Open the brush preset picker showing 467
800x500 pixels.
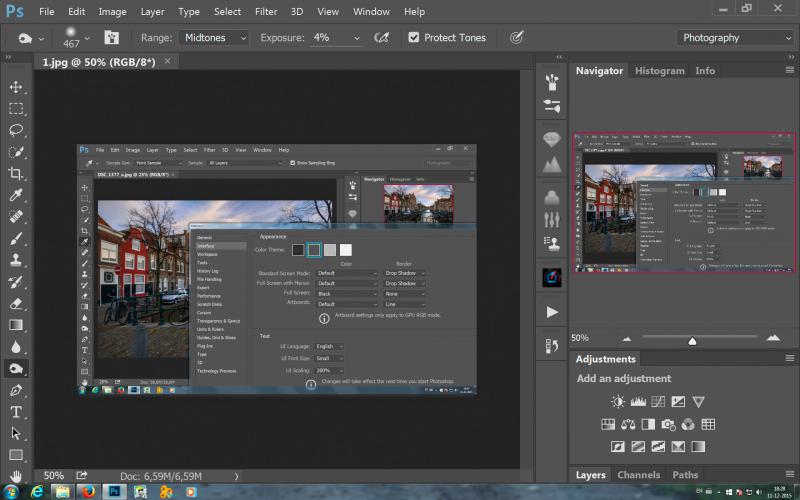[76, 37]
